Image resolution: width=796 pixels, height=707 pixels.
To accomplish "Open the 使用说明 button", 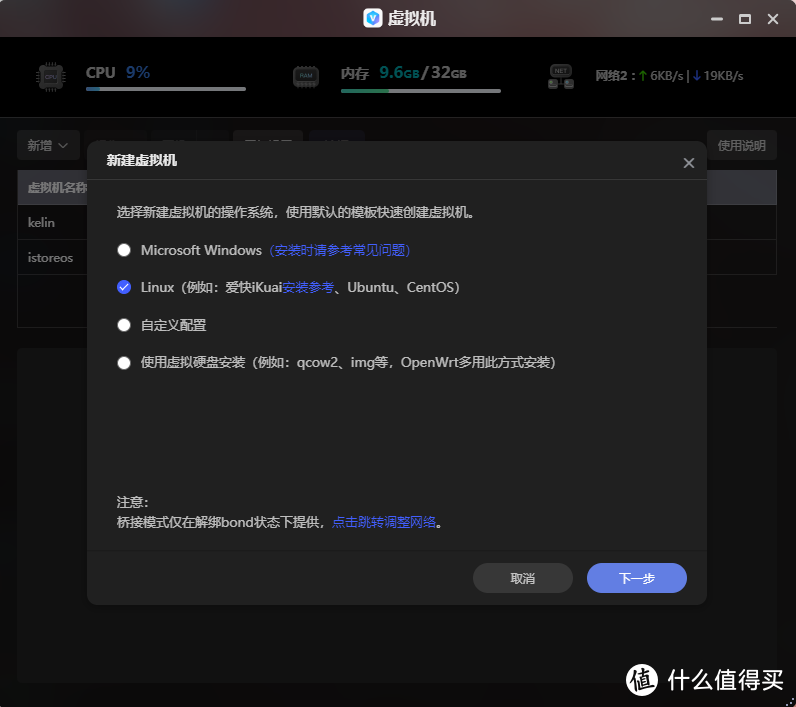I will pos(742,146).
